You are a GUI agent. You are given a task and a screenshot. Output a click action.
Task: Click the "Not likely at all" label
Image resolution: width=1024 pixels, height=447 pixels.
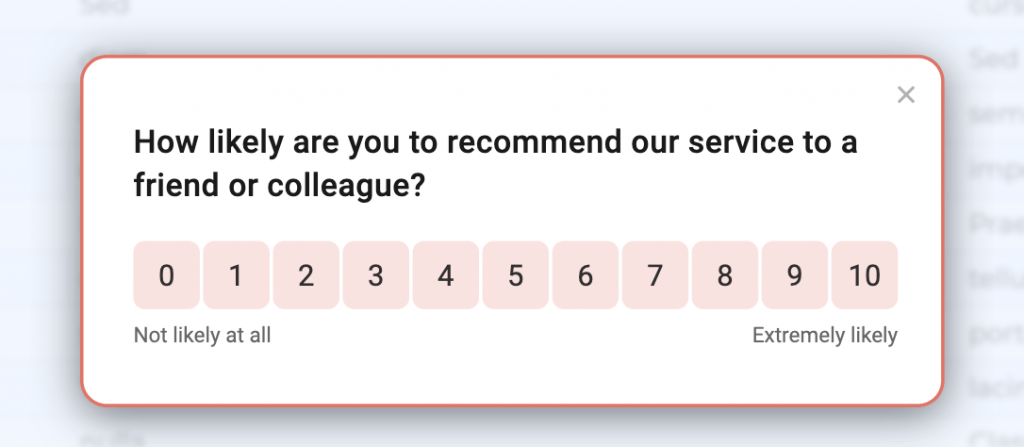pyautogui.click(x=202, y=336)
